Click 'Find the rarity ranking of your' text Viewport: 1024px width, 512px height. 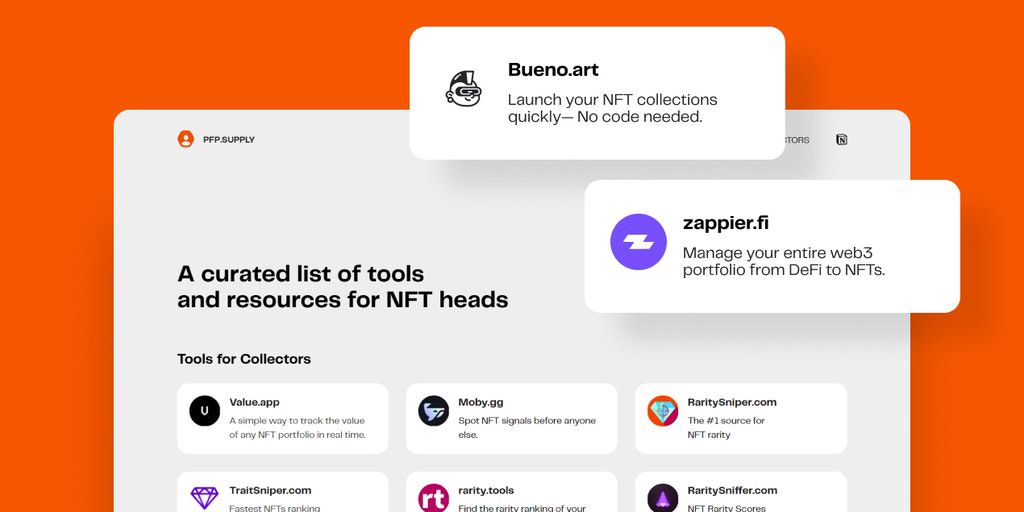(522, 508)
